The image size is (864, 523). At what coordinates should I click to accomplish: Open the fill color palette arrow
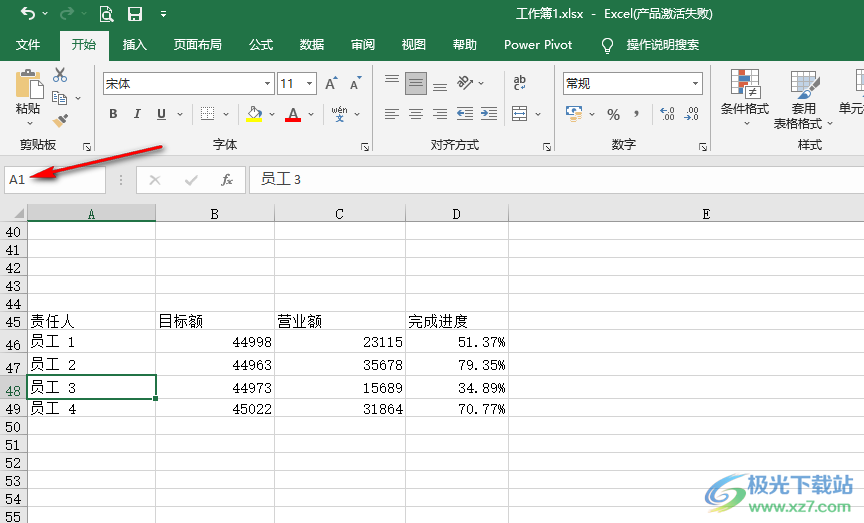pos(272,114)
